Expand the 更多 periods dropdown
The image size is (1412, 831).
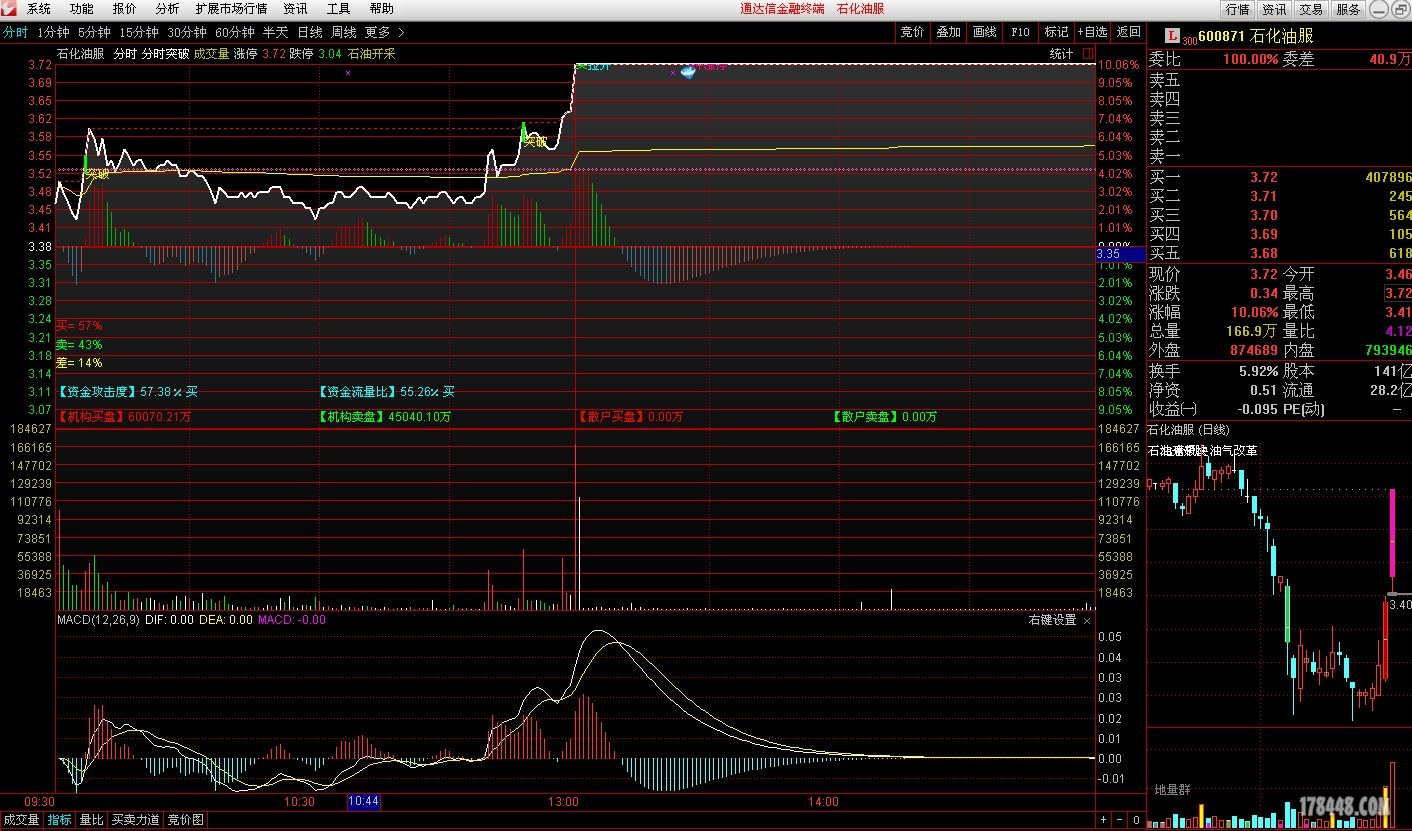pyautogui.click(x=385, y=32)
